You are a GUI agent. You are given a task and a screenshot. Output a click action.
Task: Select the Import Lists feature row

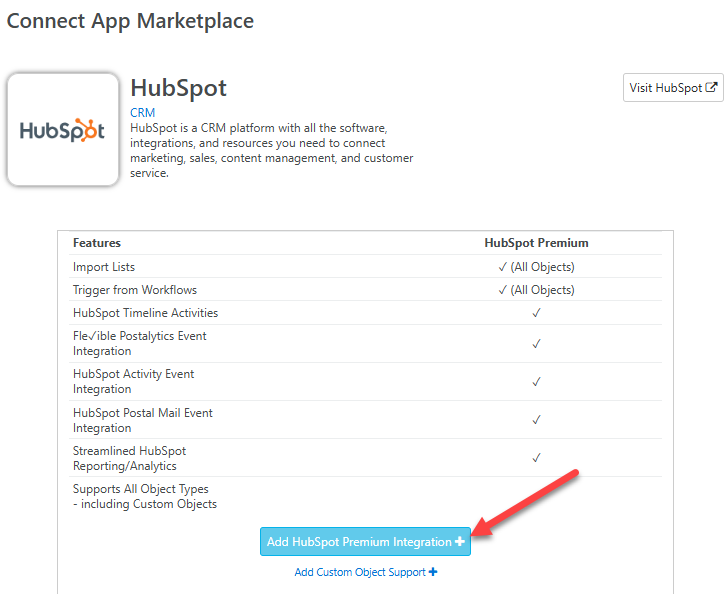(x=365, y=267)
